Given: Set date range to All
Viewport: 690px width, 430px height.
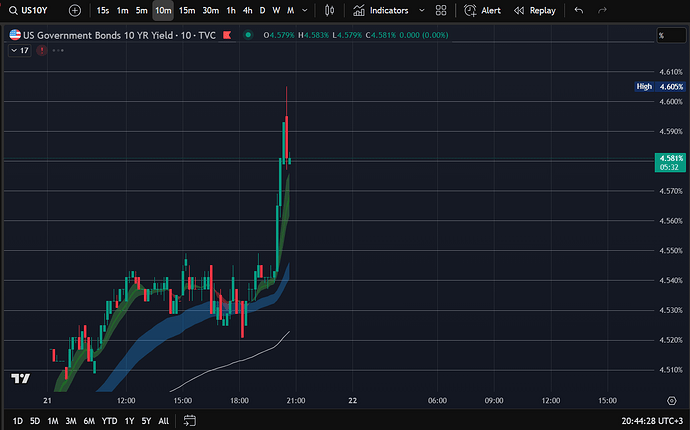Looking at the screenshot, I should (163, 421).
